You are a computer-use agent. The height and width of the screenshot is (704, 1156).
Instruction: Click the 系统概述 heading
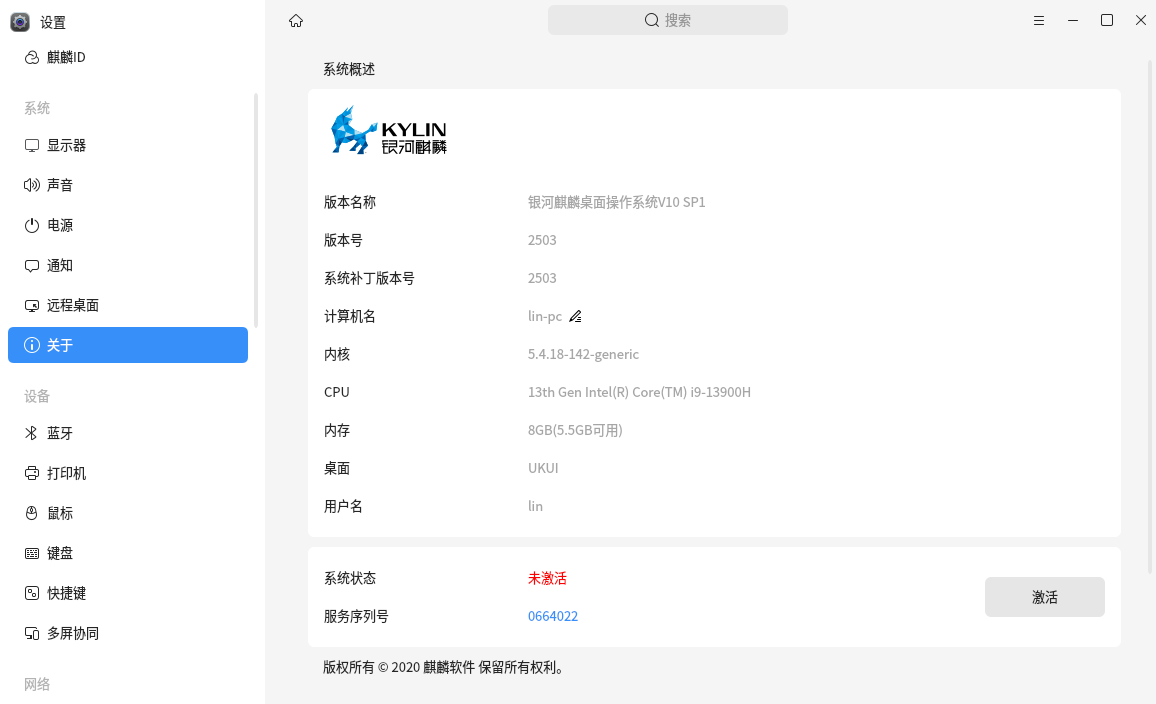tap(349, 69)
